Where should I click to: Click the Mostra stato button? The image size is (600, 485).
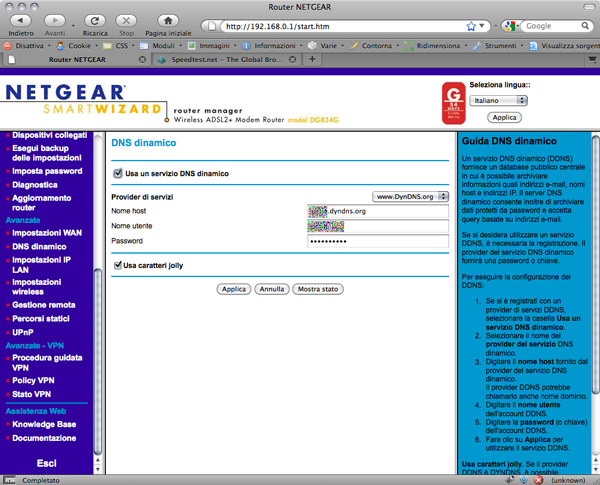318,289
